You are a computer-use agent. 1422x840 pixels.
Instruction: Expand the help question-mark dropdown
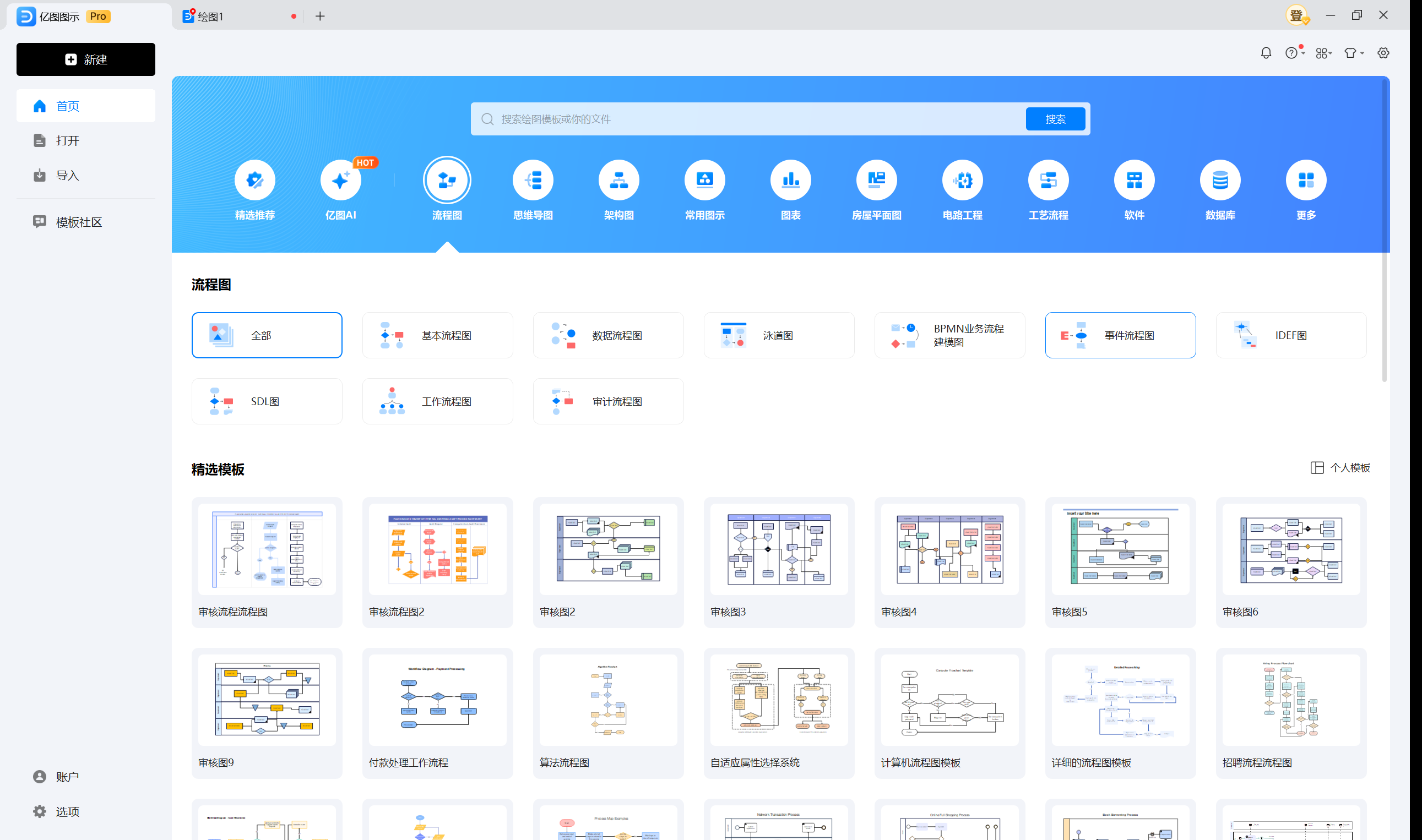click(x=1294, y=53)
